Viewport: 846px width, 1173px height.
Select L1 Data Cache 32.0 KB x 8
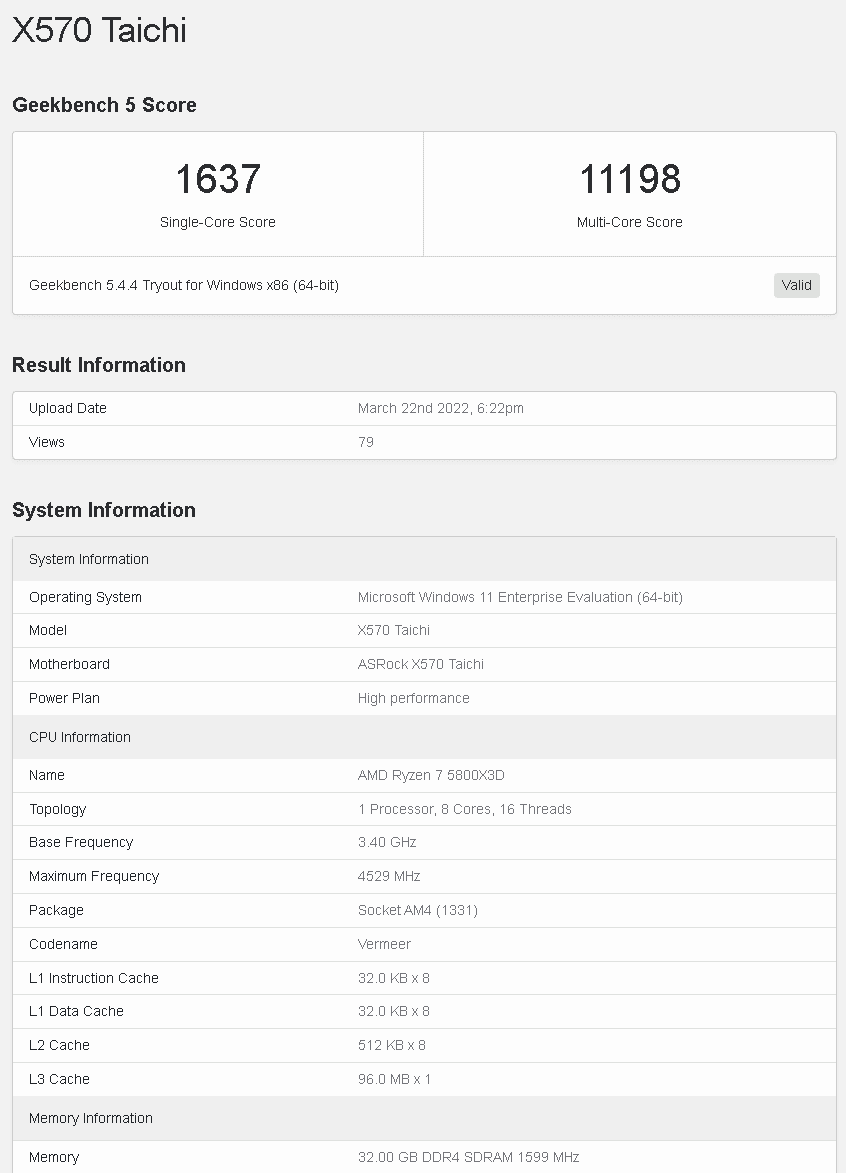(x=393, y=1011)
